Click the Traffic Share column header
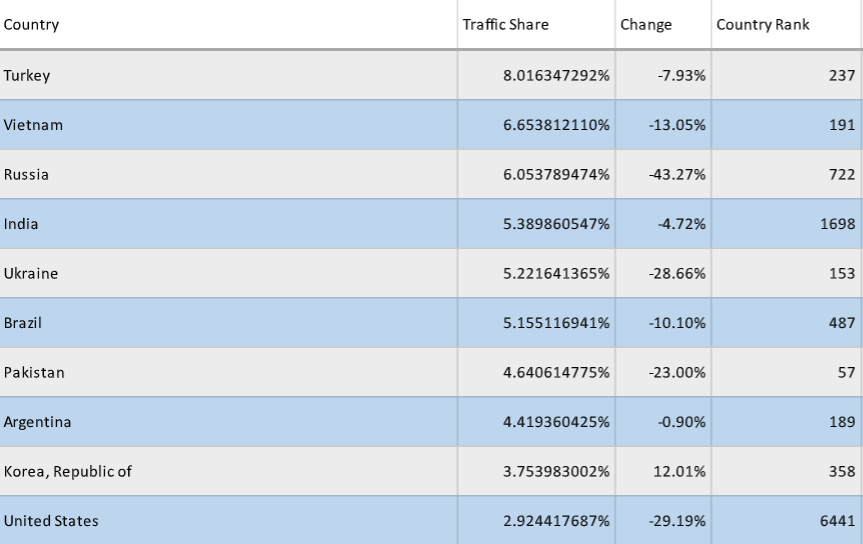The height and width of the screenshot is (544, 863). point(505,25)
